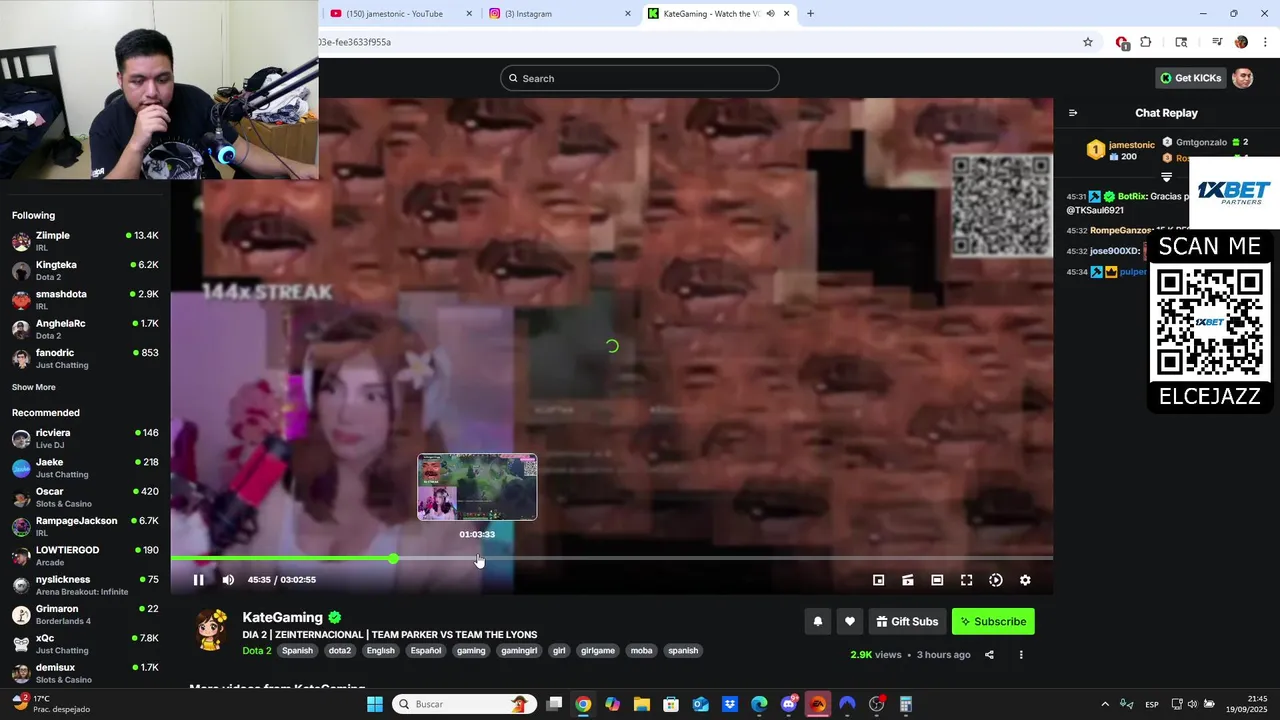
Task: Close the Instagram tab
Action: point(628,14)
